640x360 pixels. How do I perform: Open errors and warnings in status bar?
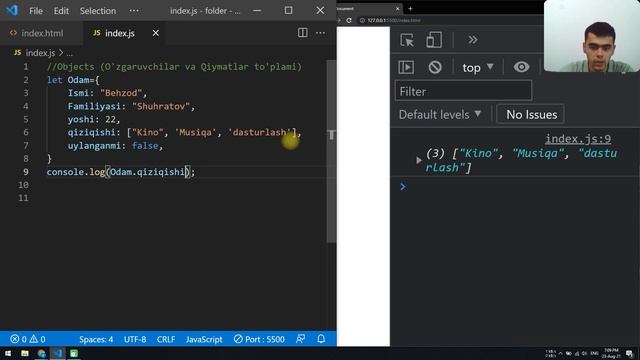coord(28,339)
